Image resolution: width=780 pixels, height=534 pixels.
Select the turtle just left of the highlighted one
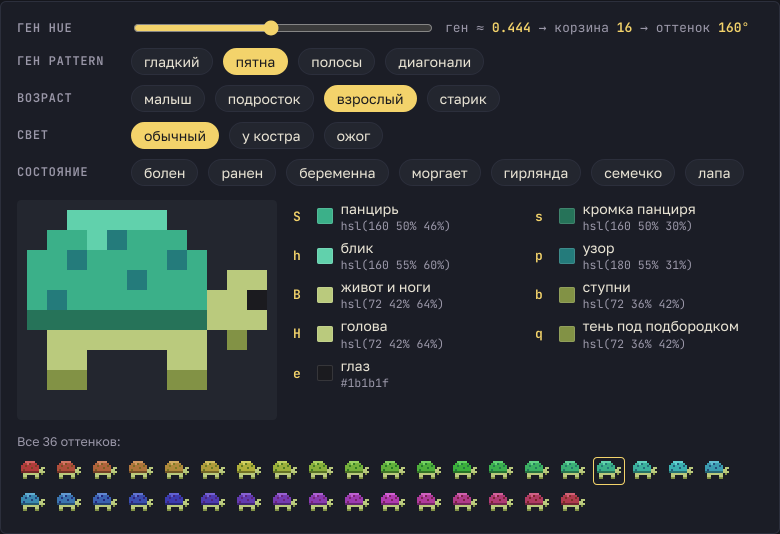(x=573, y=470)
